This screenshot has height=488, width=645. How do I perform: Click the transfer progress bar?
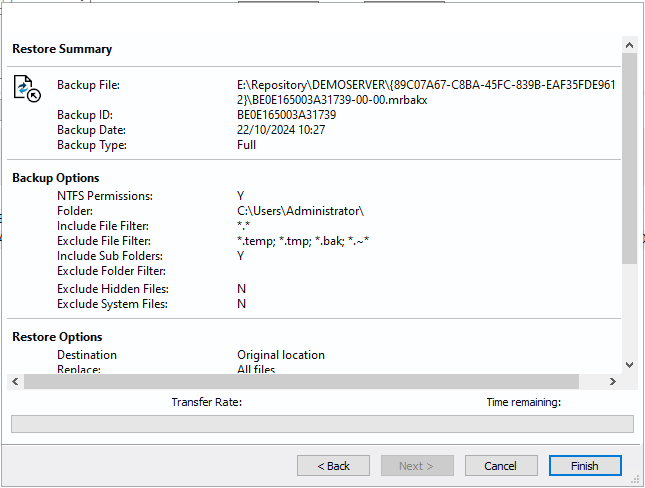pyautogui.click(x=322, y=424)
